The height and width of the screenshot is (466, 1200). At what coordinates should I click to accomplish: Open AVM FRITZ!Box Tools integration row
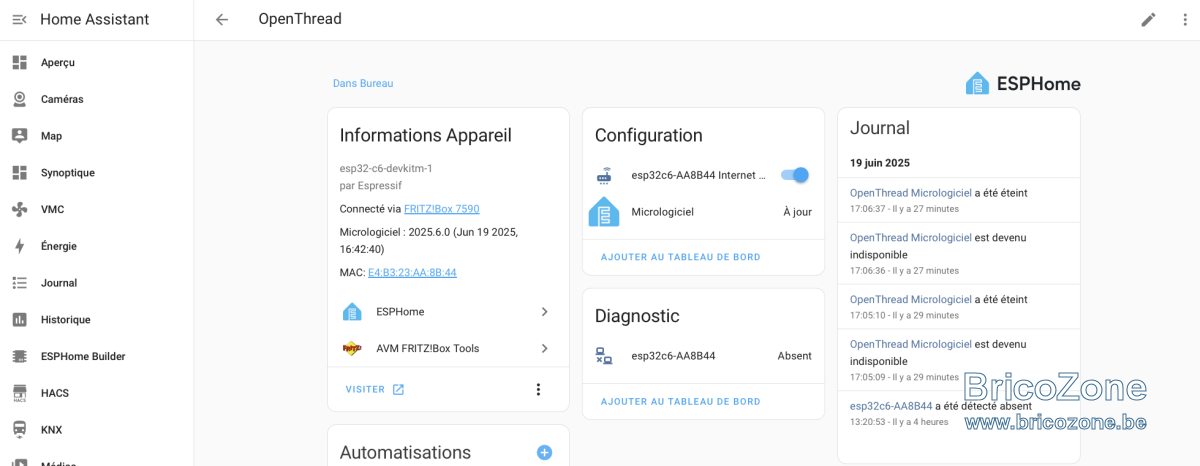[448, 348]
